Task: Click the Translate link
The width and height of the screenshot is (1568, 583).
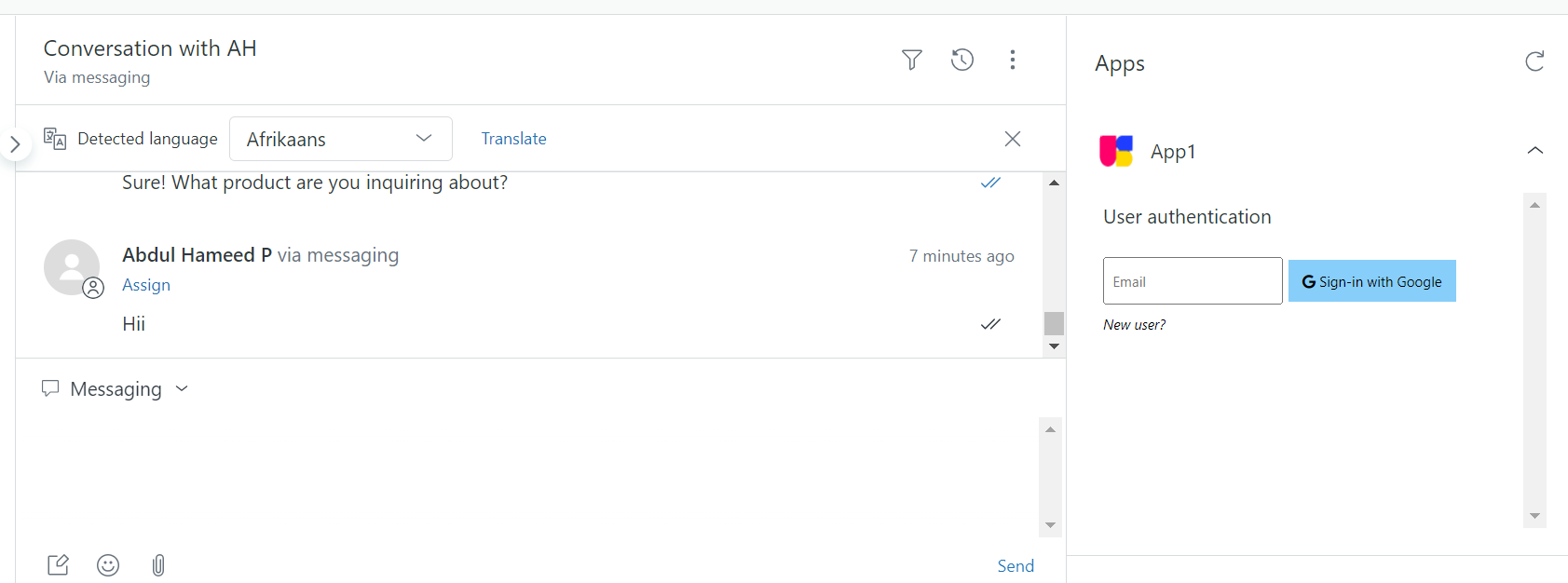Action: click(x=513, y=139)
